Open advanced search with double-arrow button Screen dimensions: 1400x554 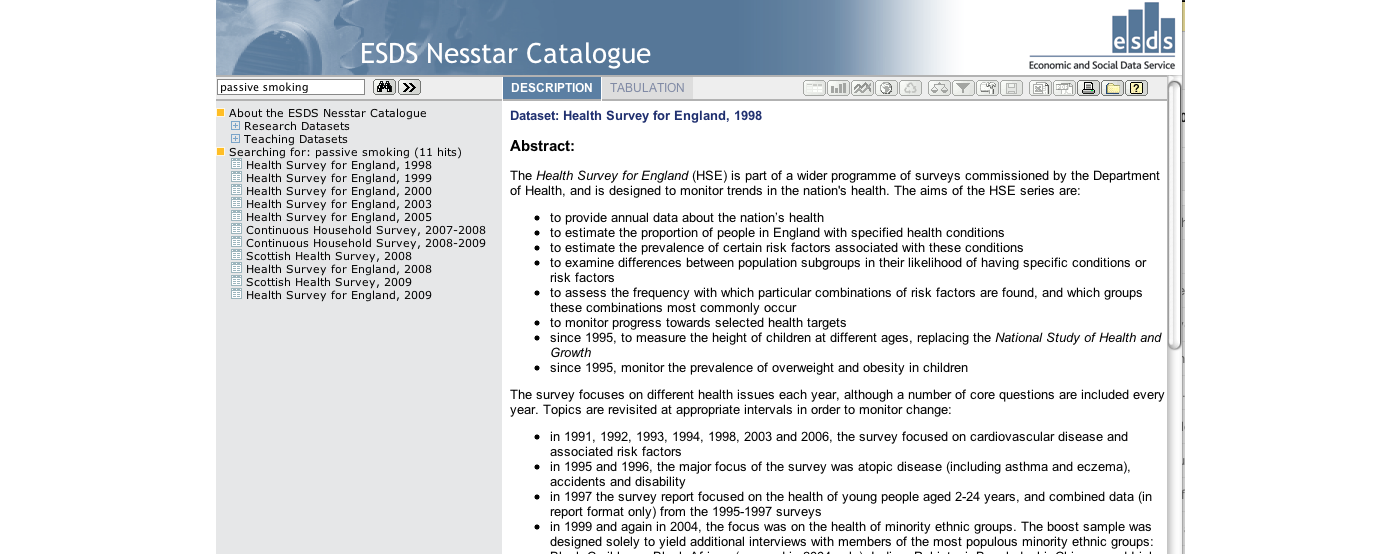click(x=409, y=88)
